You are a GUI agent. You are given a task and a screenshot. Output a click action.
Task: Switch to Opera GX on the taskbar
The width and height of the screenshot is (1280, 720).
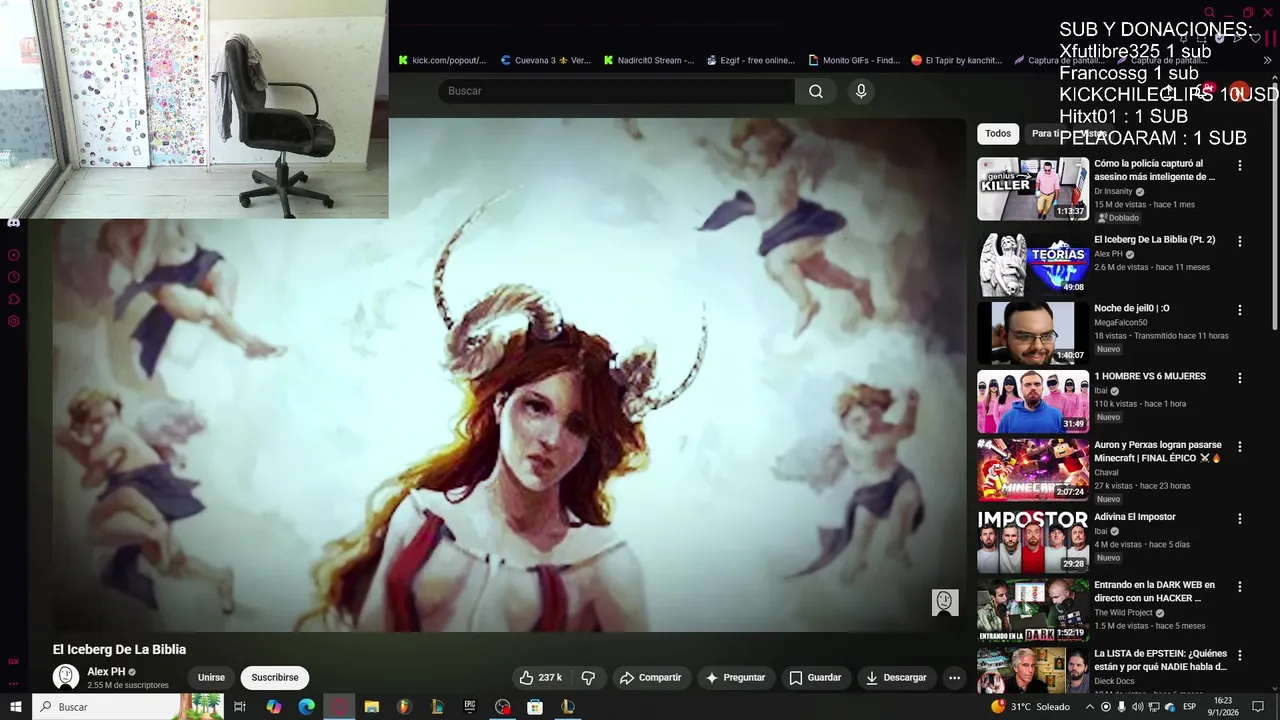(x=339, y=707)
